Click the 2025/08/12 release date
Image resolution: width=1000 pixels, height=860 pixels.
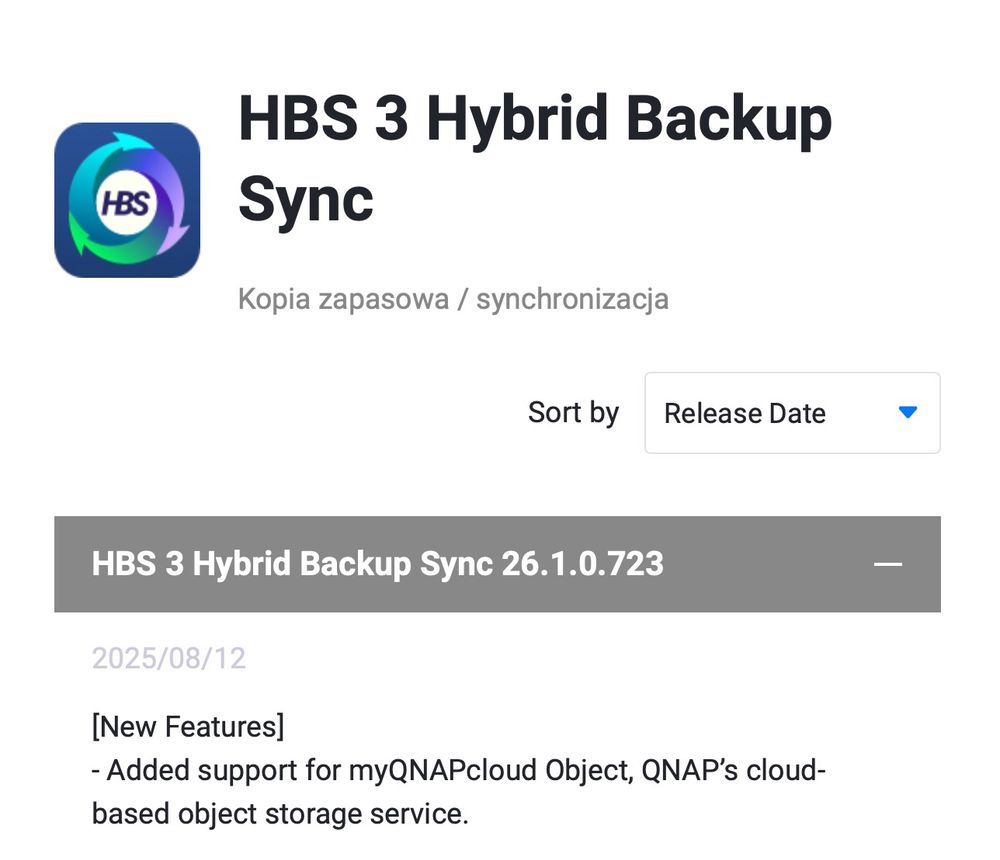point(168,658)
